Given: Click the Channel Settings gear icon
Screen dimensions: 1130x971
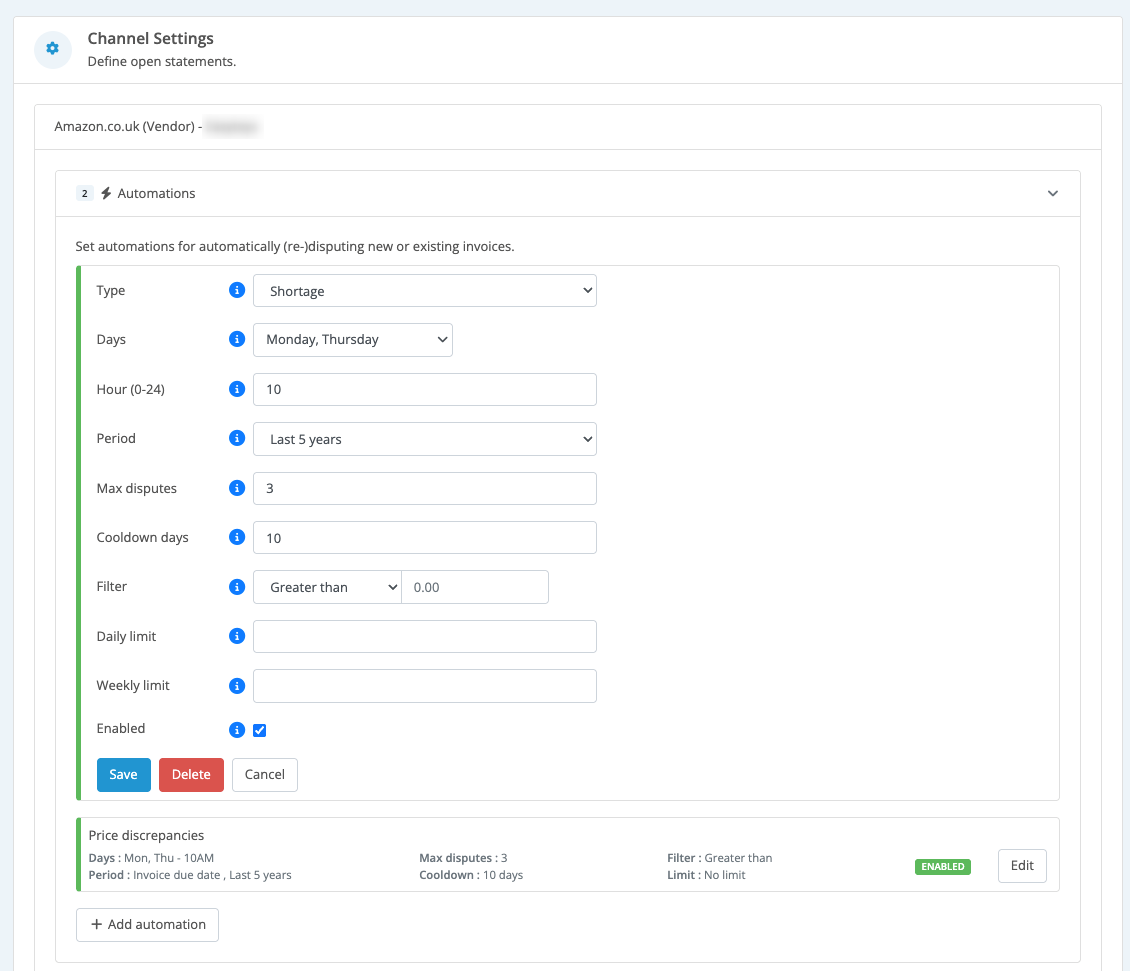Looking at the screenshot, I should [x=53, y=49].
